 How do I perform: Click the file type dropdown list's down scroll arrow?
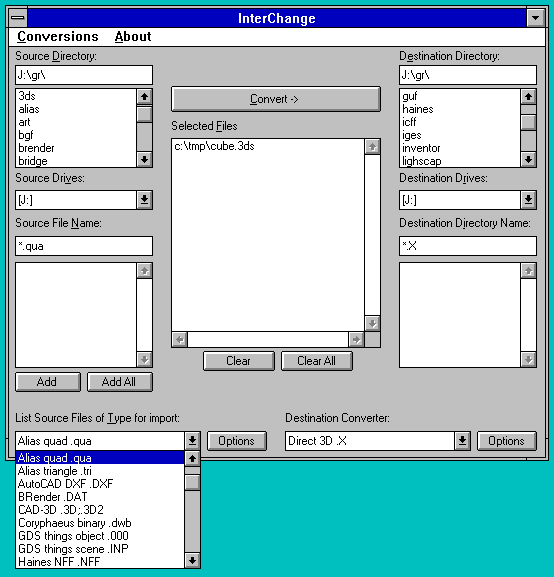coord(192,560)
